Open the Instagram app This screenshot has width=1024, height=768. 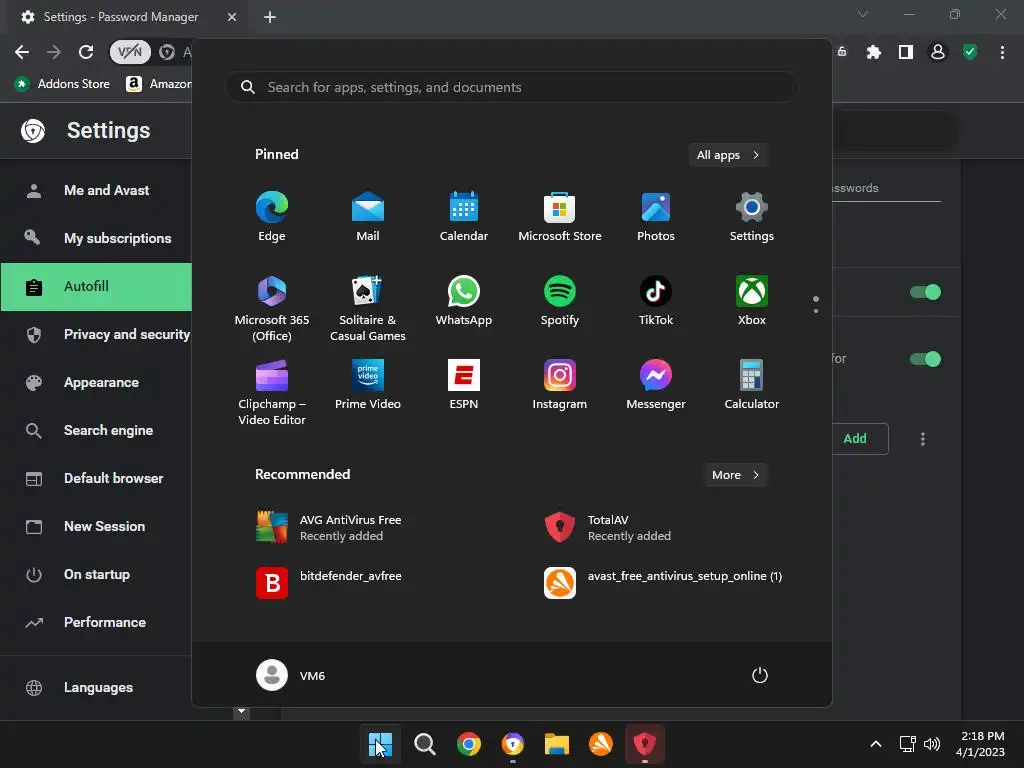560,385
